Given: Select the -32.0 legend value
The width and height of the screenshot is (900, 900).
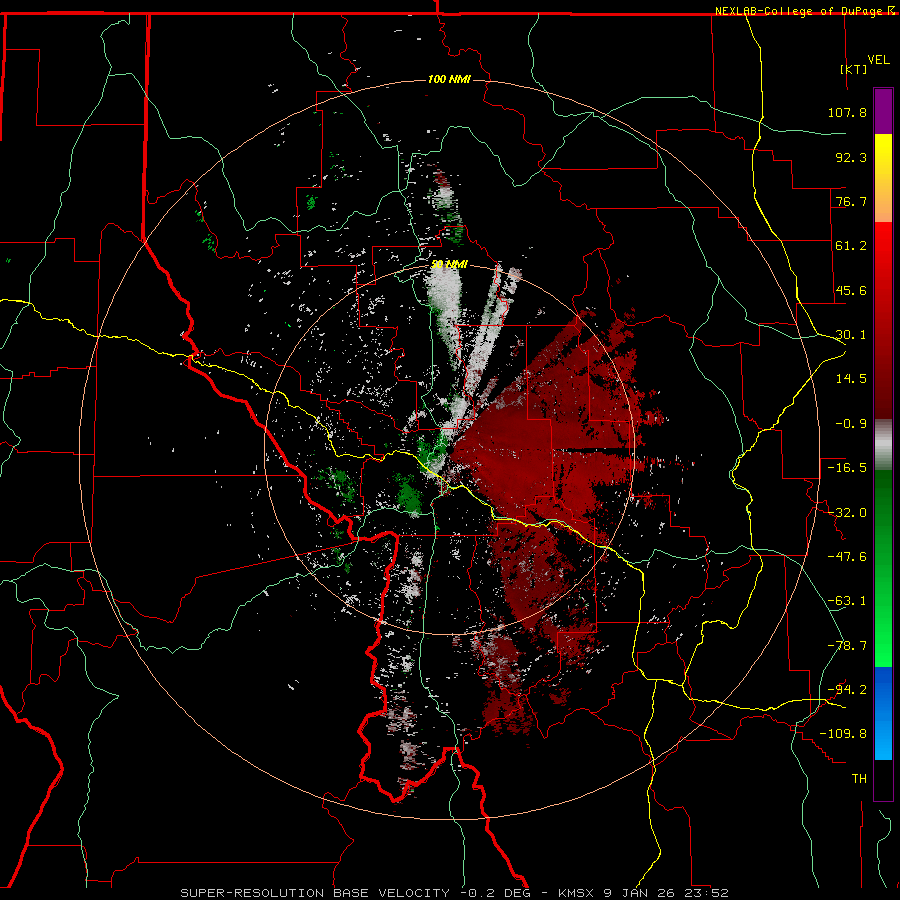Looking at the screenshot, I should click(847, 513).
